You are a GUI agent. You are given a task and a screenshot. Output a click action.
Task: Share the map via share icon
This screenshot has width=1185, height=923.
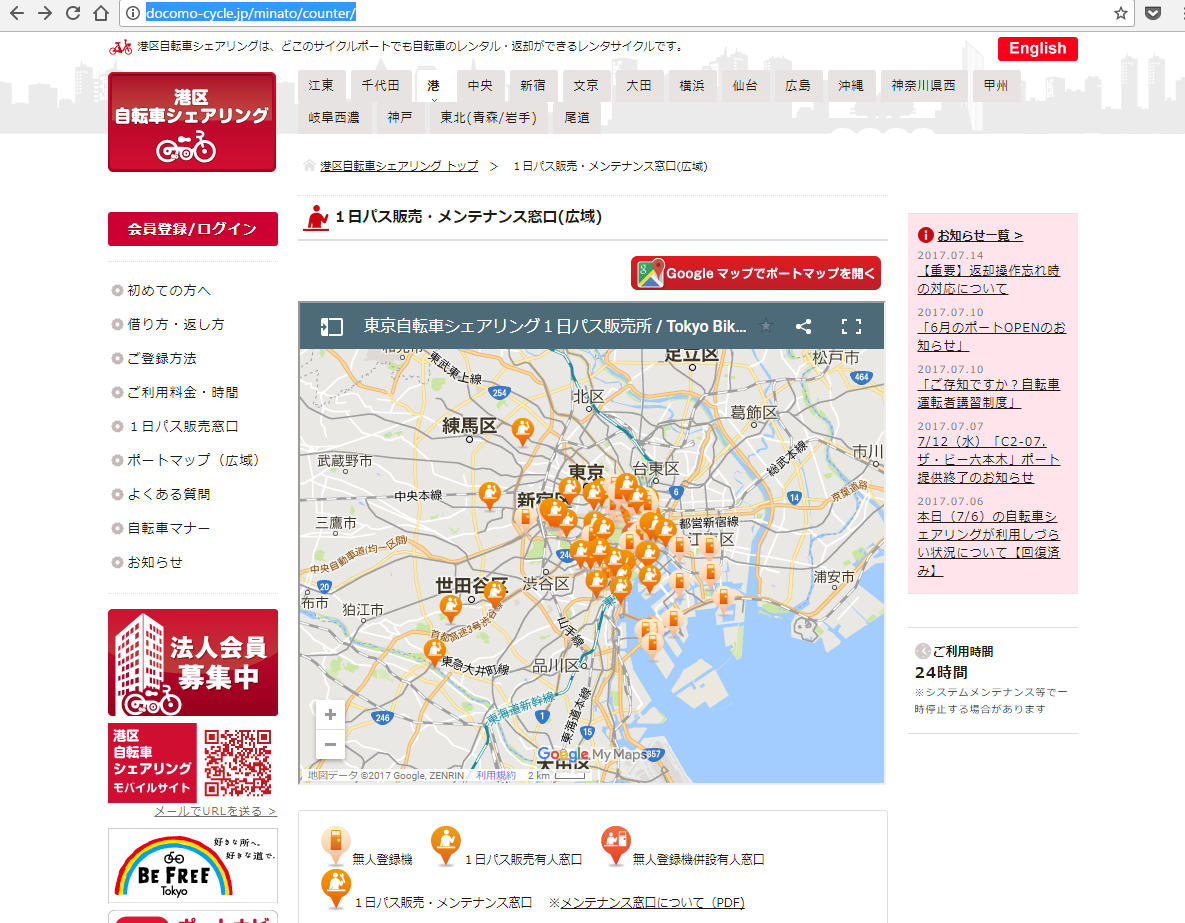[803, 326]
